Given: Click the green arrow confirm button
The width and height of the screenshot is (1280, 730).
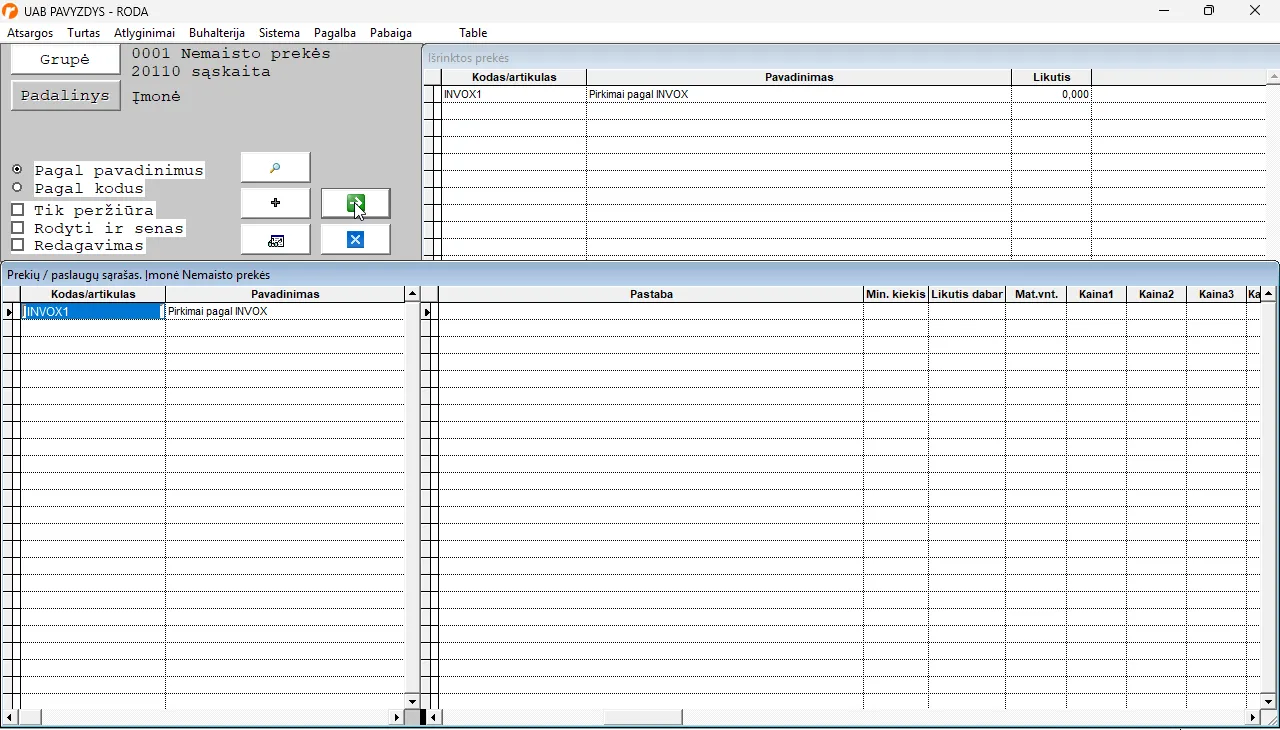Looking at the screenshot, I should [x=356, y=203].
